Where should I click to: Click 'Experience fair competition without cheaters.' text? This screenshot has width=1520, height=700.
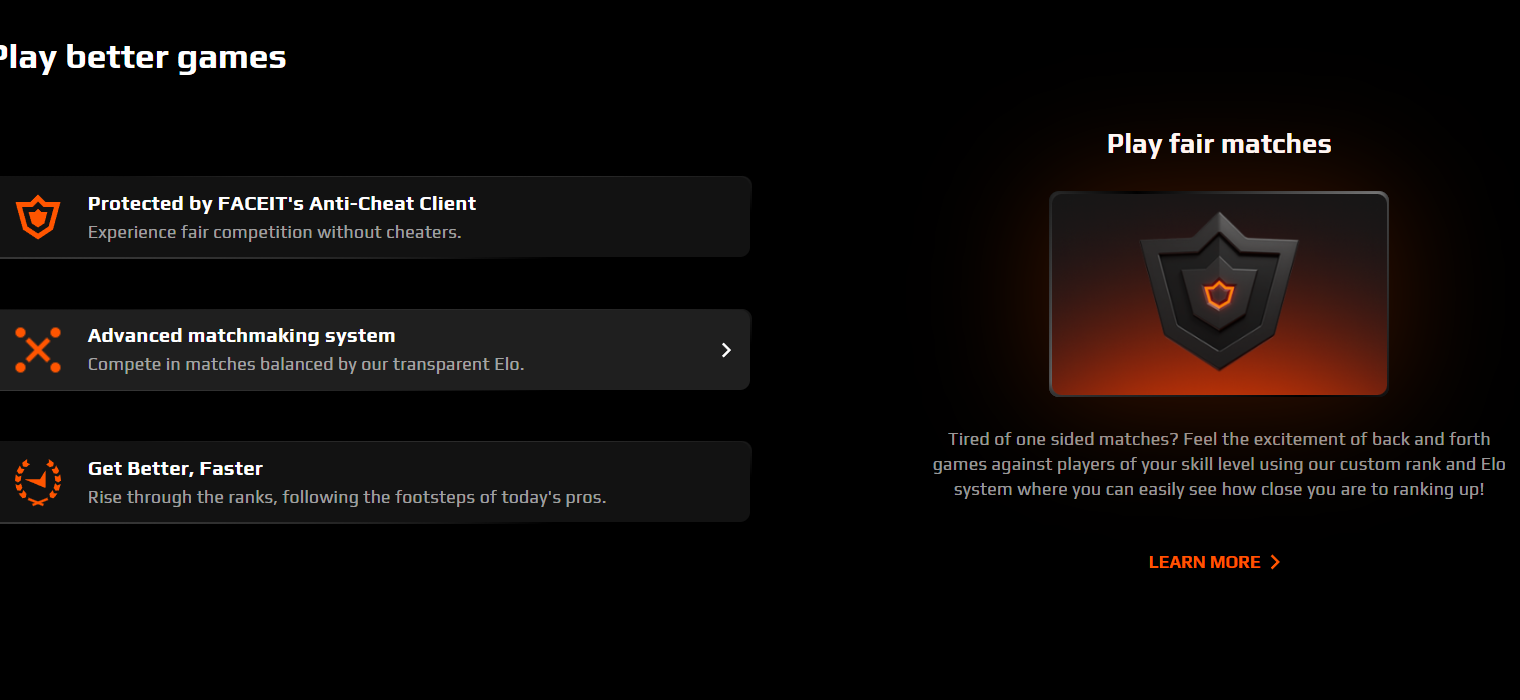point(275,232)
